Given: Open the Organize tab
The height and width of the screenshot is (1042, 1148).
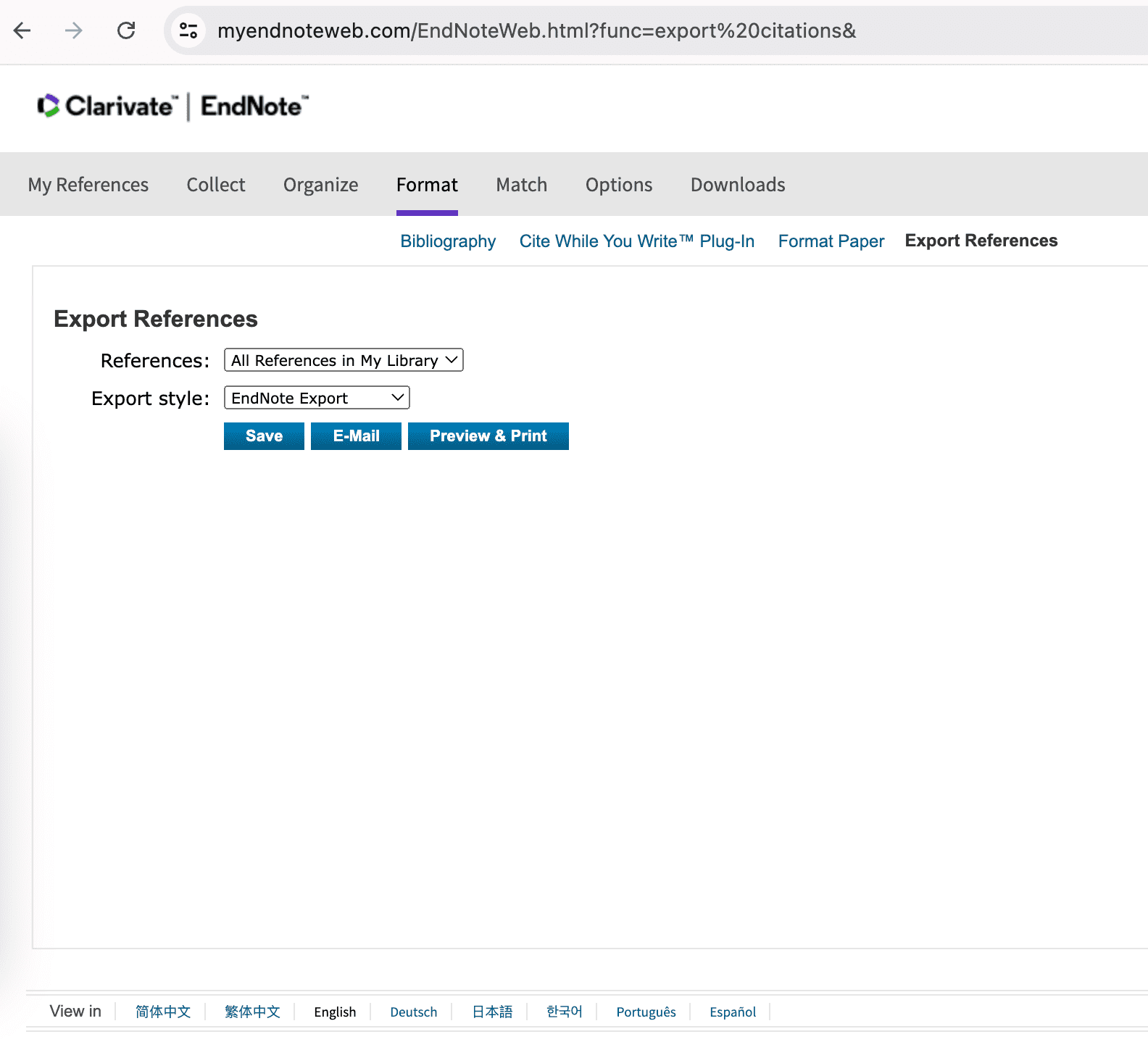Looking at the screenshot, I should 320,185.
